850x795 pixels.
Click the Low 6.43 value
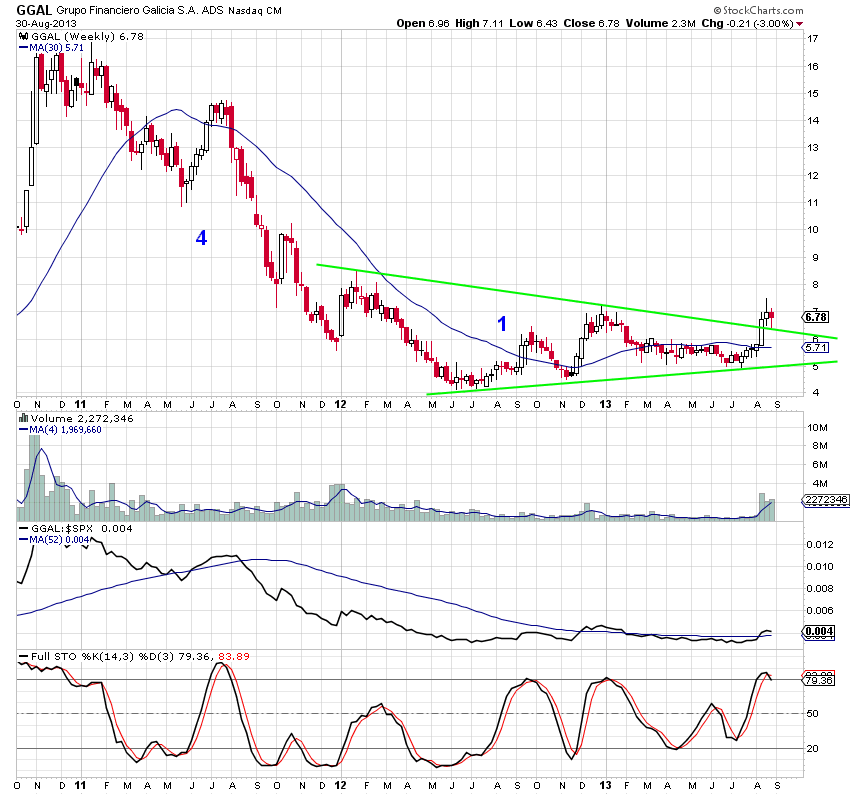tap(533, 23)
